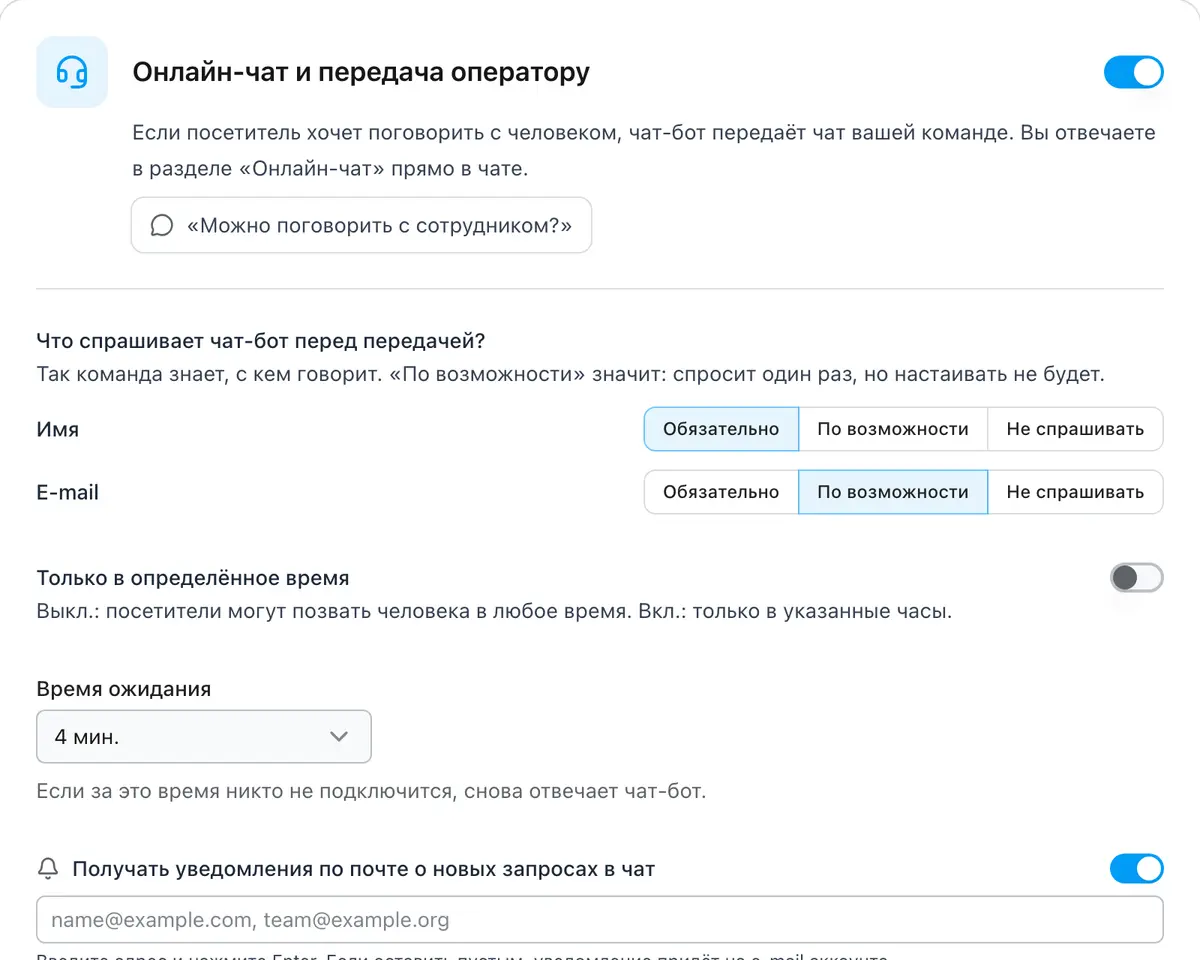This screenshot has height=960, width=1200.
Task: Click the bell notification icon
Action: 48,869
